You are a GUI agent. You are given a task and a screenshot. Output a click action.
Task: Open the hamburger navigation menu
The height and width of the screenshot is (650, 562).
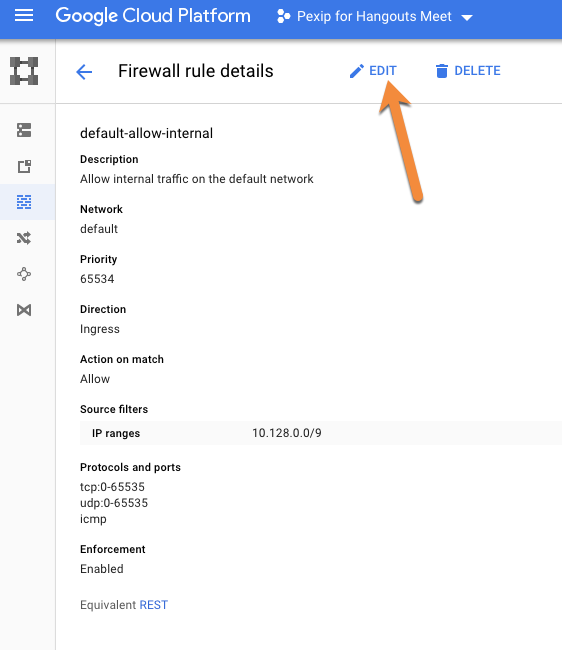tap(24, 16)
